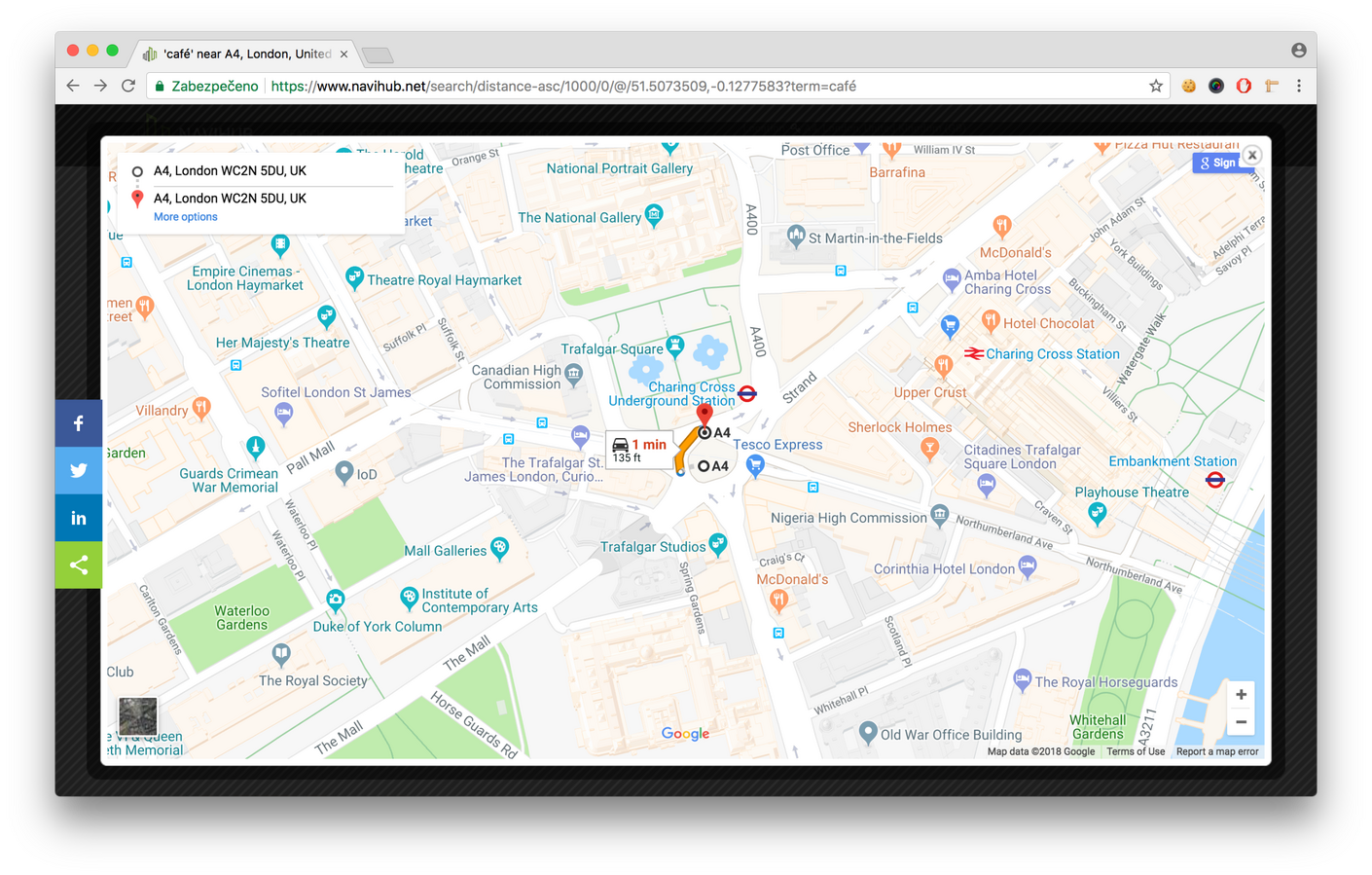Open the green share options button
Image resolution: width=1372 pixels, height=875 pixels.
pyautogui.click(x=79, y=565)
